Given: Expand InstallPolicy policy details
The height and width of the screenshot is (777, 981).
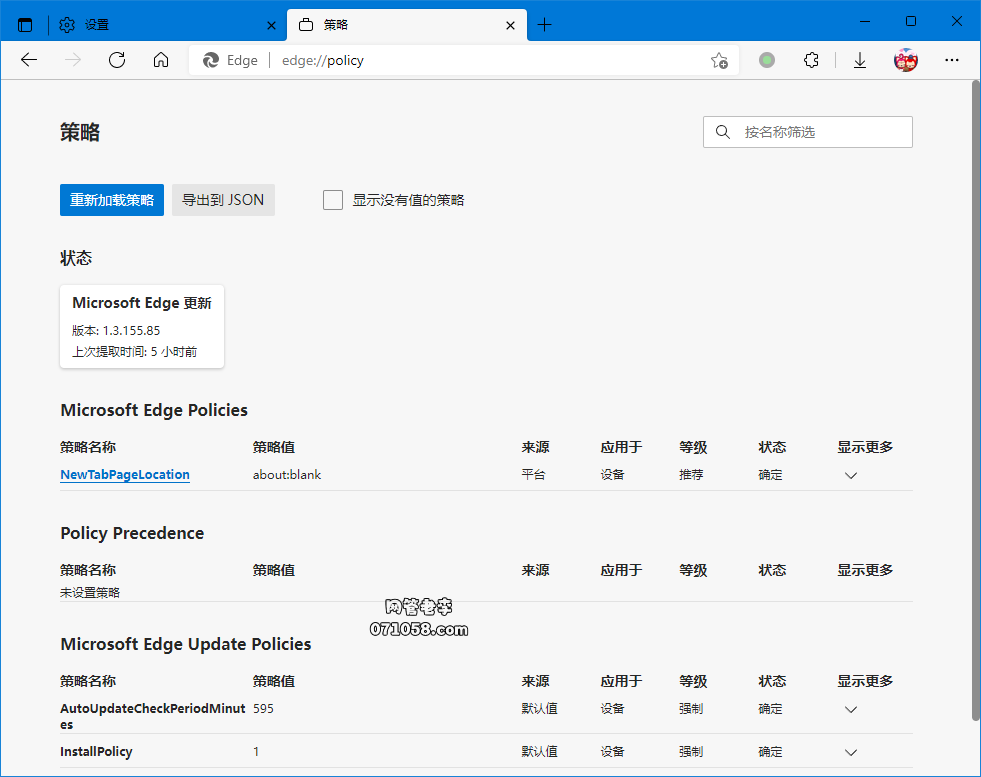Looking at the screenshot, I should coord(850,752).
